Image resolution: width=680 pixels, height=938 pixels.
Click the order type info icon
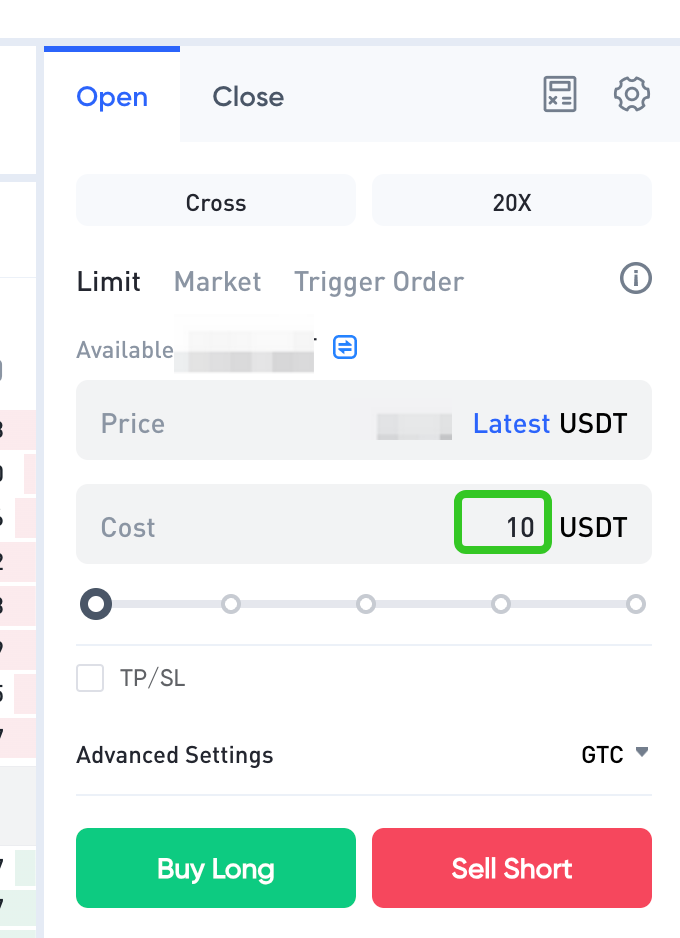click(x=636, y=279)
